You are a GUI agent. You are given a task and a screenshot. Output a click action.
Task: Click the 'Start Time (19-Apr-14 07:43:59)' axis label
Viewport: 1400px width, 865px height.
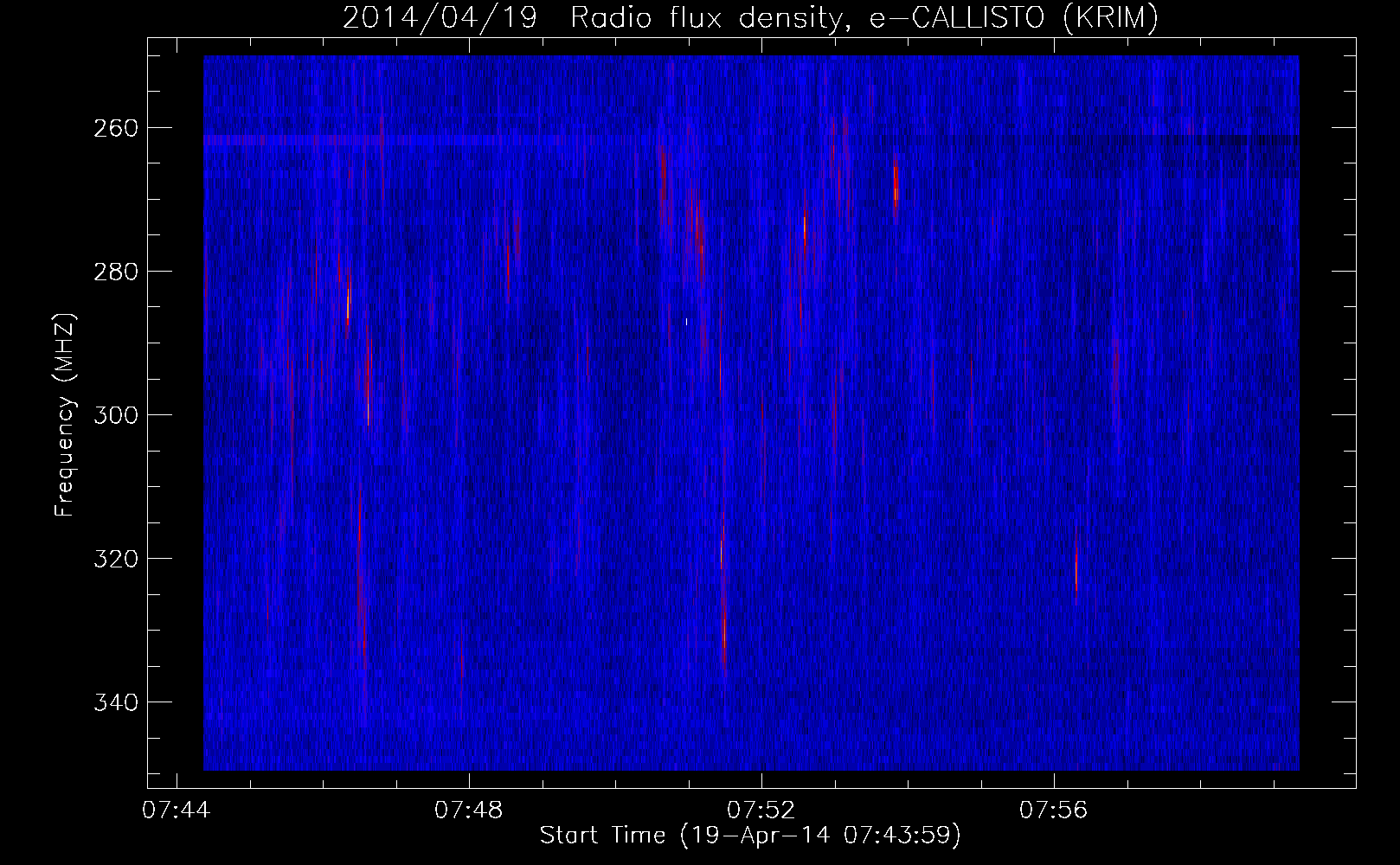click(x=750, y=836)
